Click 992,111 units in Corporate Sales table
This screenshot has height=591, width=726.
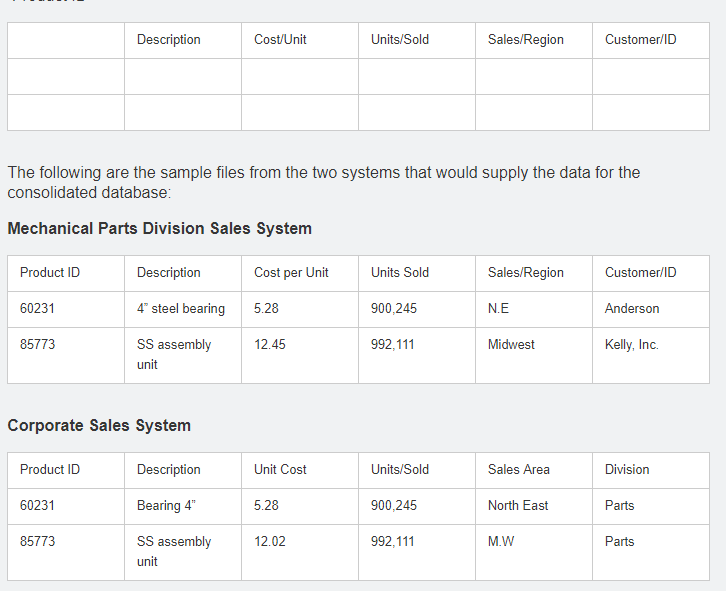coord(392,542)
